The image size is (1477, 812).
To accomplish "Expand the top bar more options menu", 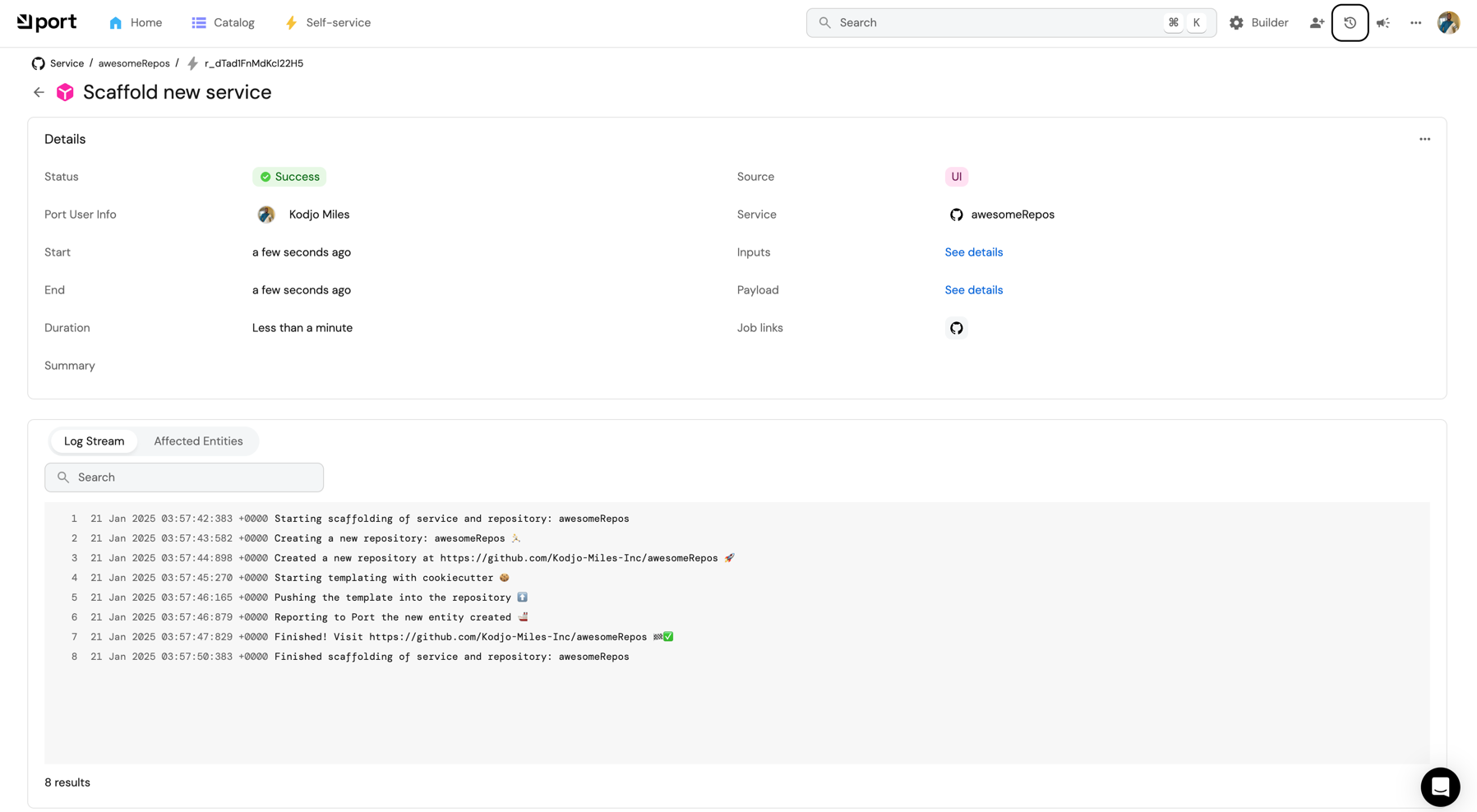I will (1415, 23).
